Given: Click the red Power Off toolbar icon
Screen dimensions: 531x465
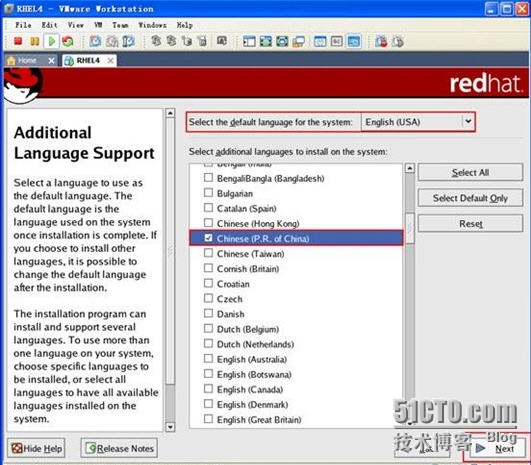Looking at the screenshot, I should pos(18,41).
